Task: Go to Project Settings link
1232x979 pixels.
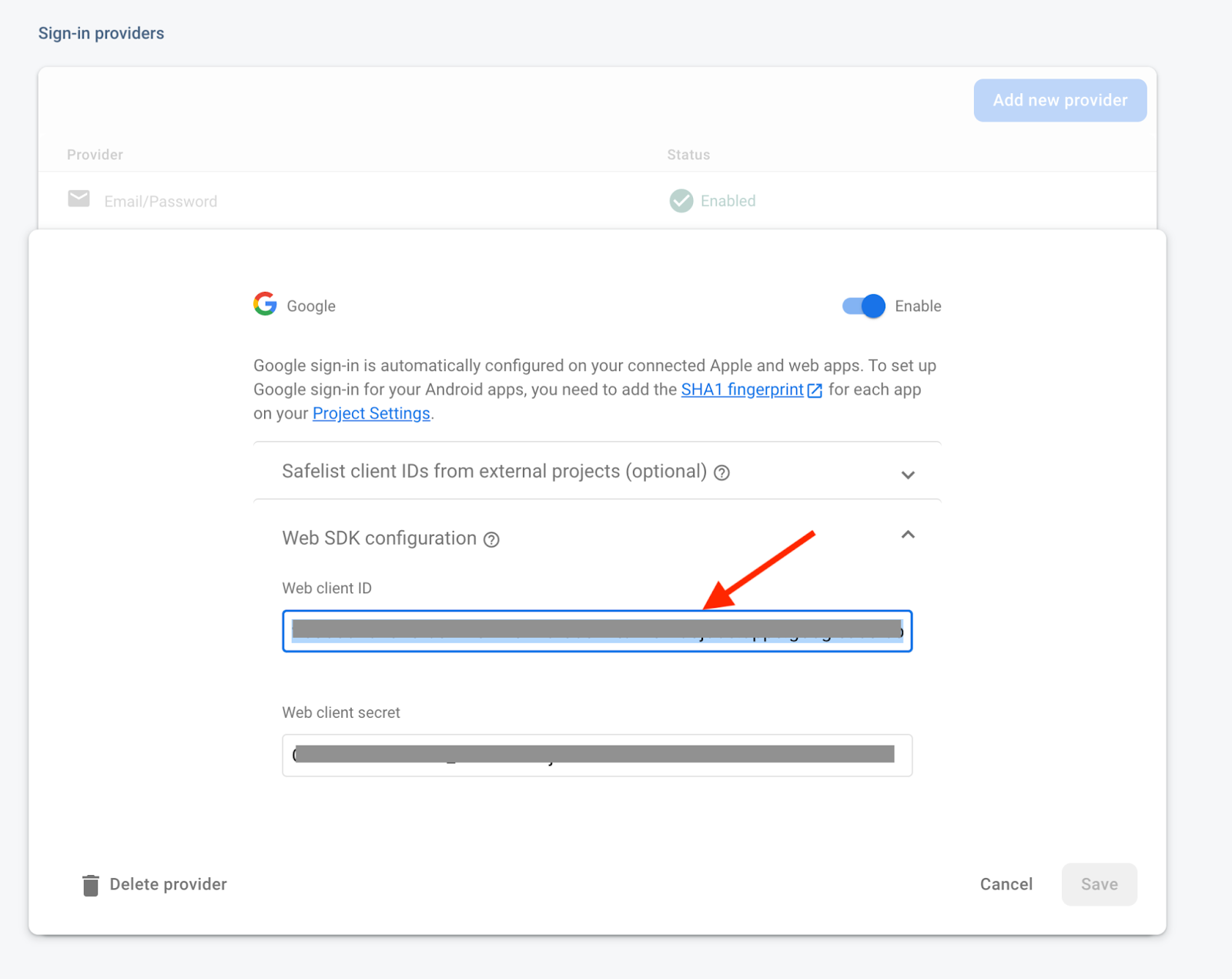Action: (371, 414)
